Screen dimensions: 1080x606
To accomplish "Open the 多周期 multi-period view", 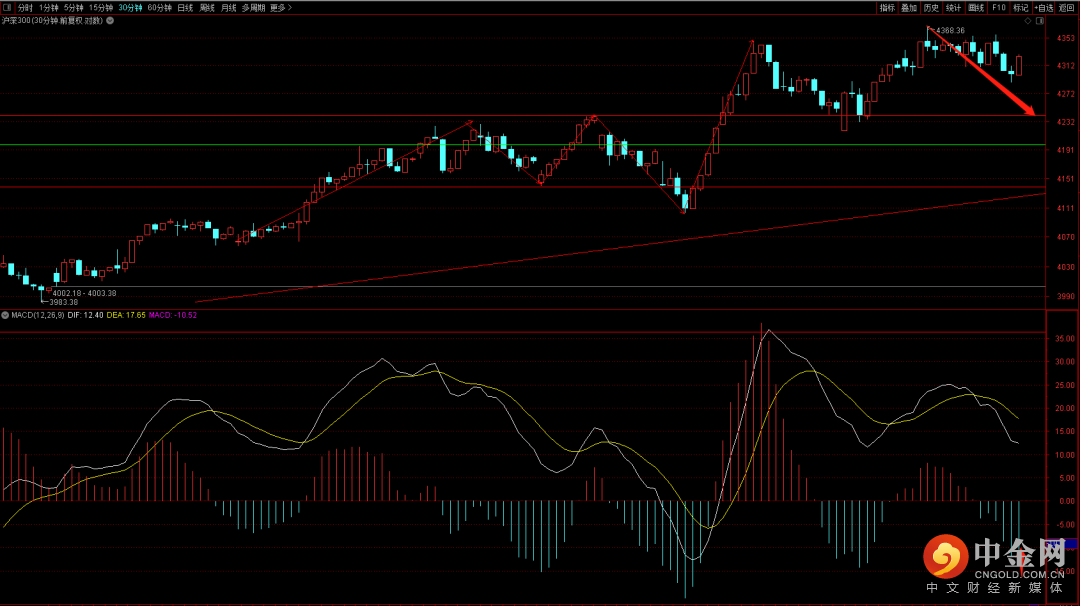I will 252,7.
